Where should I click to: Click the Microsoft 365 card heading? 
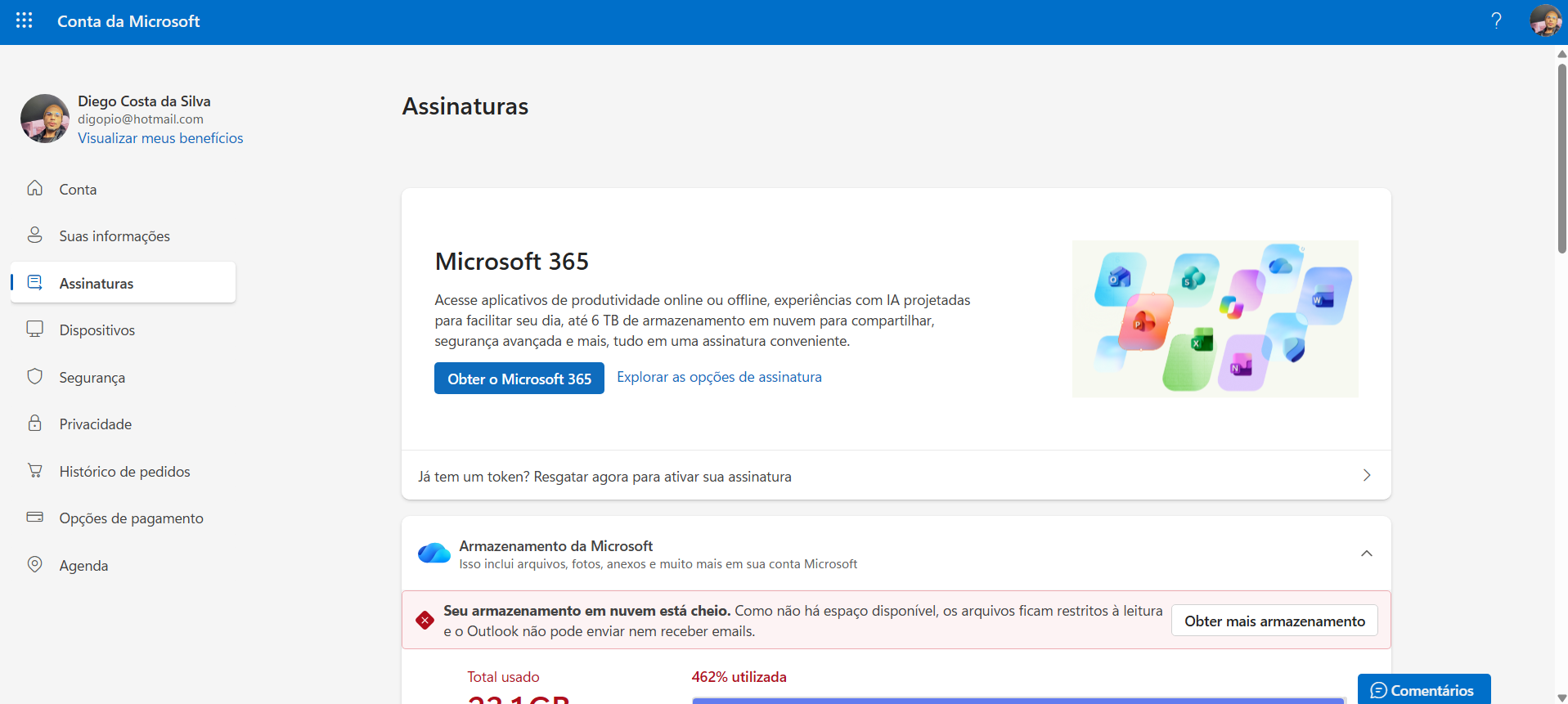pos(512,262)
